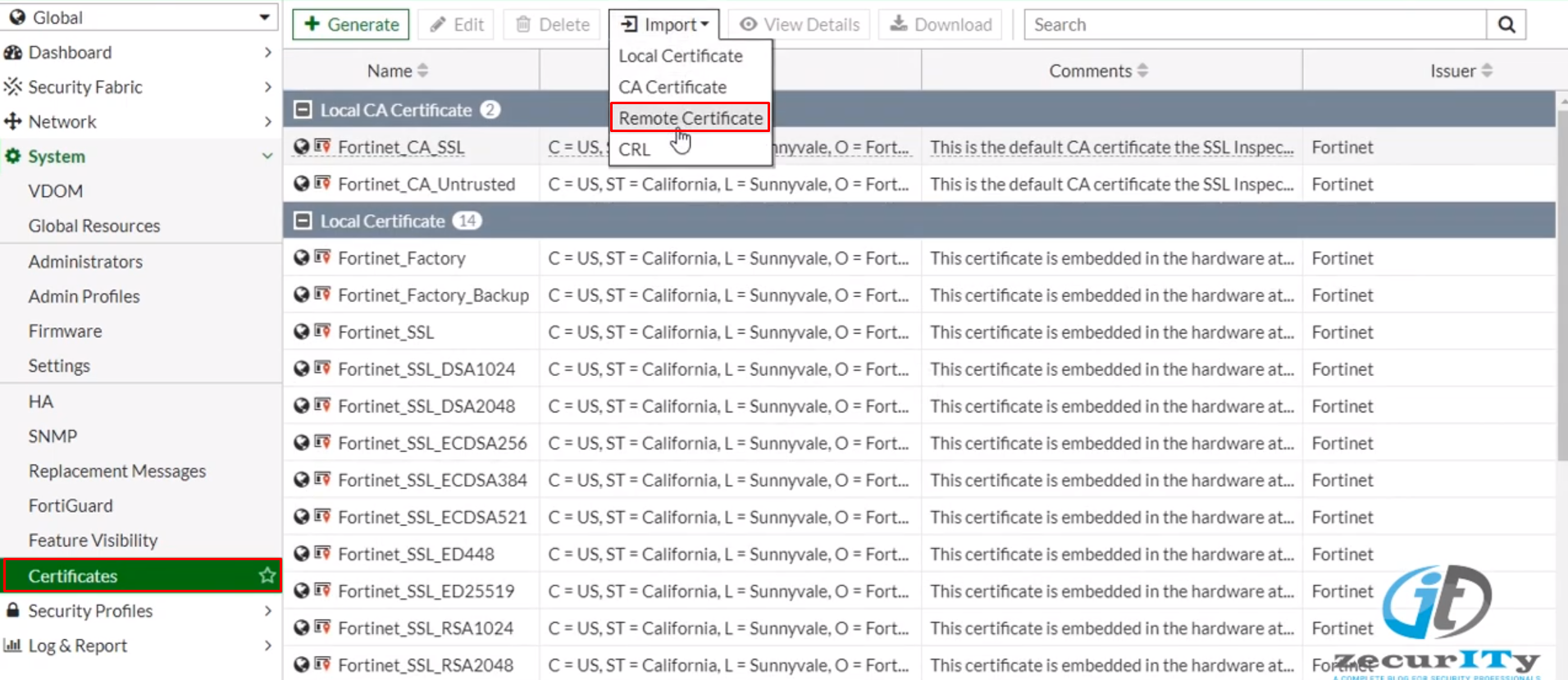Click the Dashboard gauge icon in sidebar
1568x680 pixels.
coord(13,52)
